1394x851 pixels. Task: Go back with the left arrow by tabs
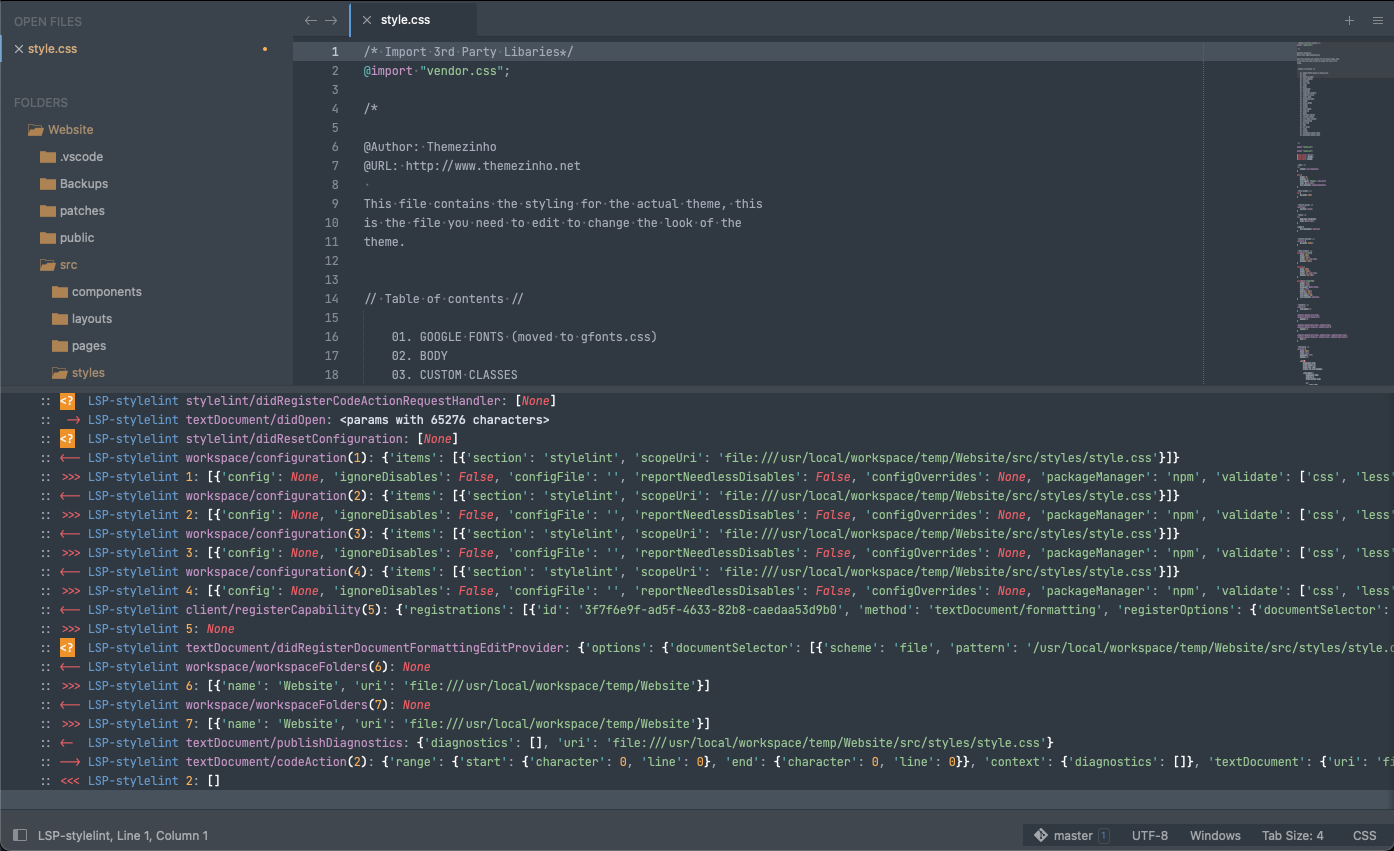tap(311, 20)
